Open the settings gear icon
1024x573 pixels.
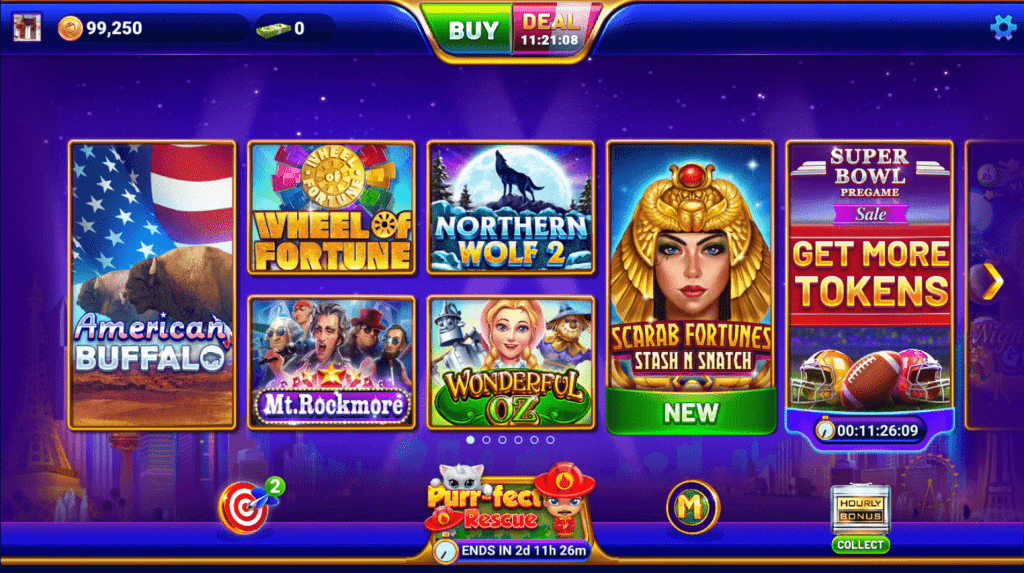point(1002,27)
